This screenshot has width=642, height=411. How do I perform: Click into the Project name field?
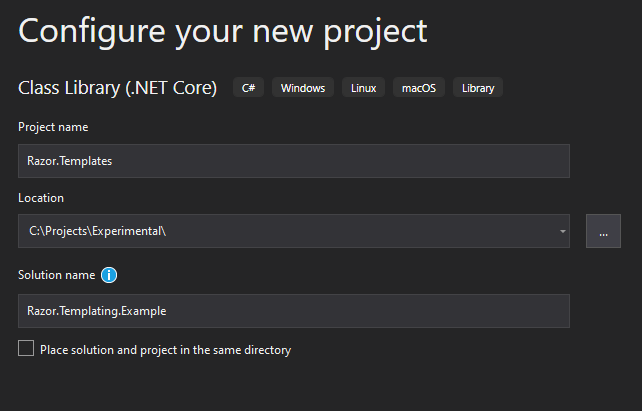[294, 161]
